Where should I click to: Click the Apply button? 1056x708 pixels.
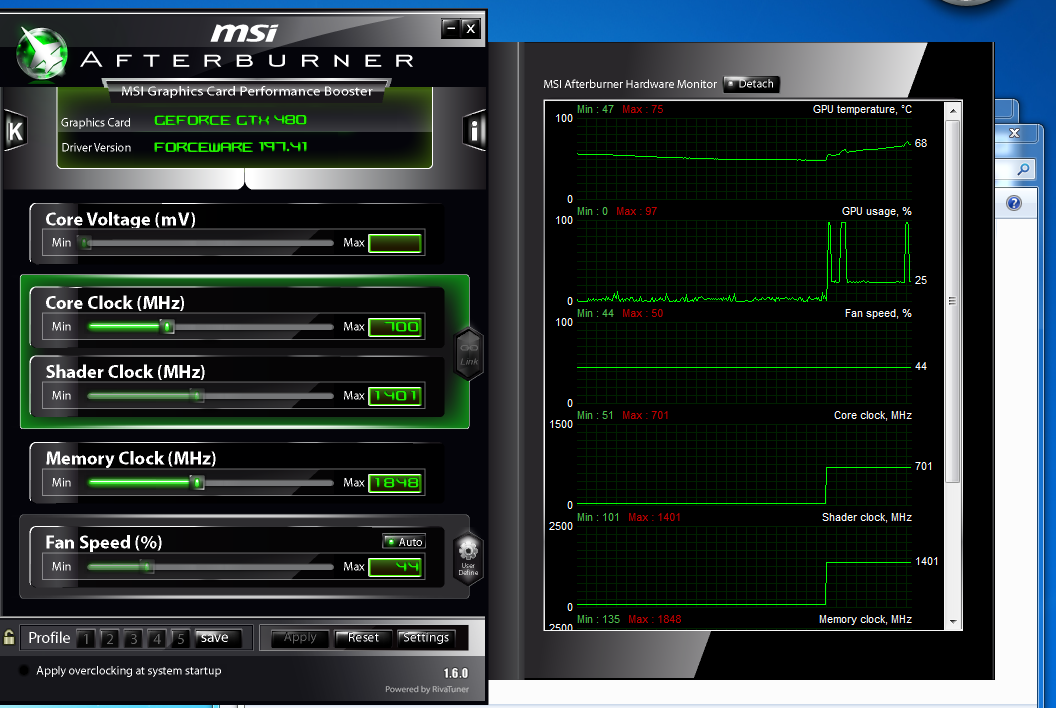300,637
